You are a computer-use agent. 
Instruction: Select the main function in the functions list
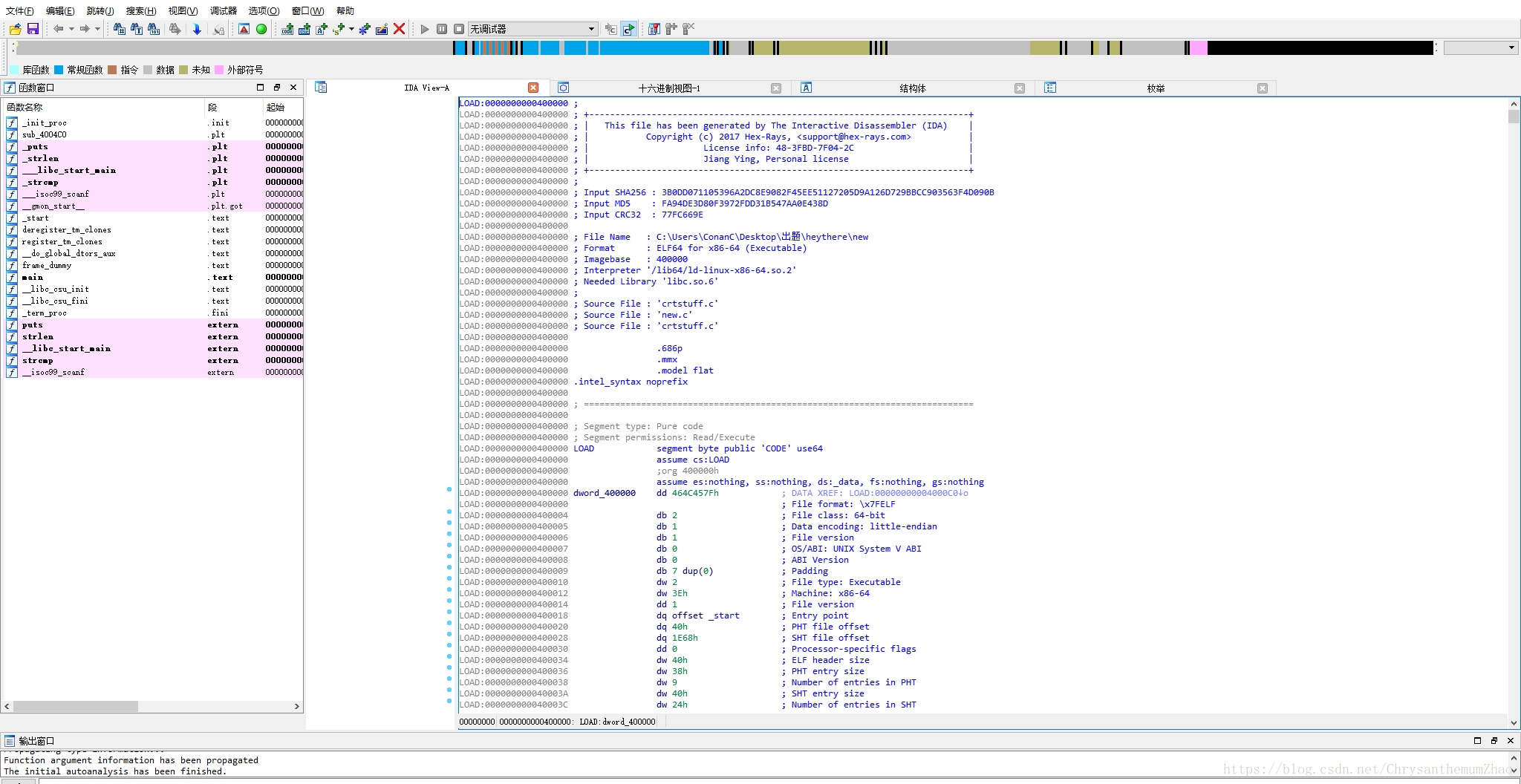click(x=153, y=277)
